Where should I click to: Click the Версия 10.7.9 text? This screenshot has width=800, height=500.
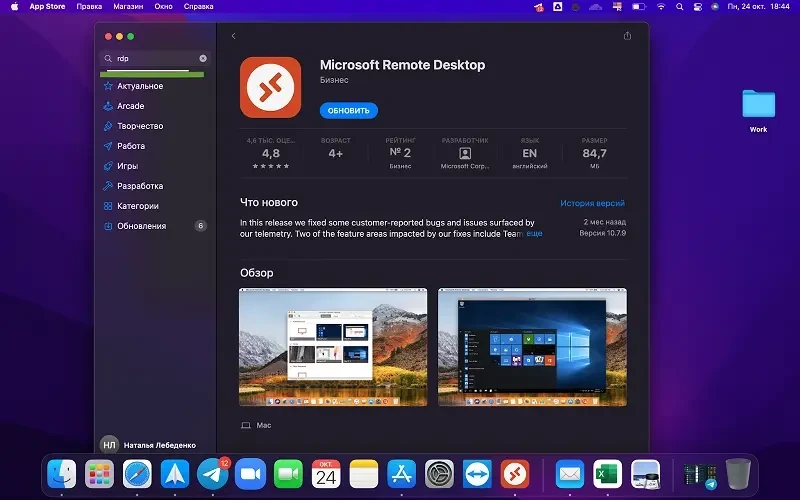click(x=603, y=233)
